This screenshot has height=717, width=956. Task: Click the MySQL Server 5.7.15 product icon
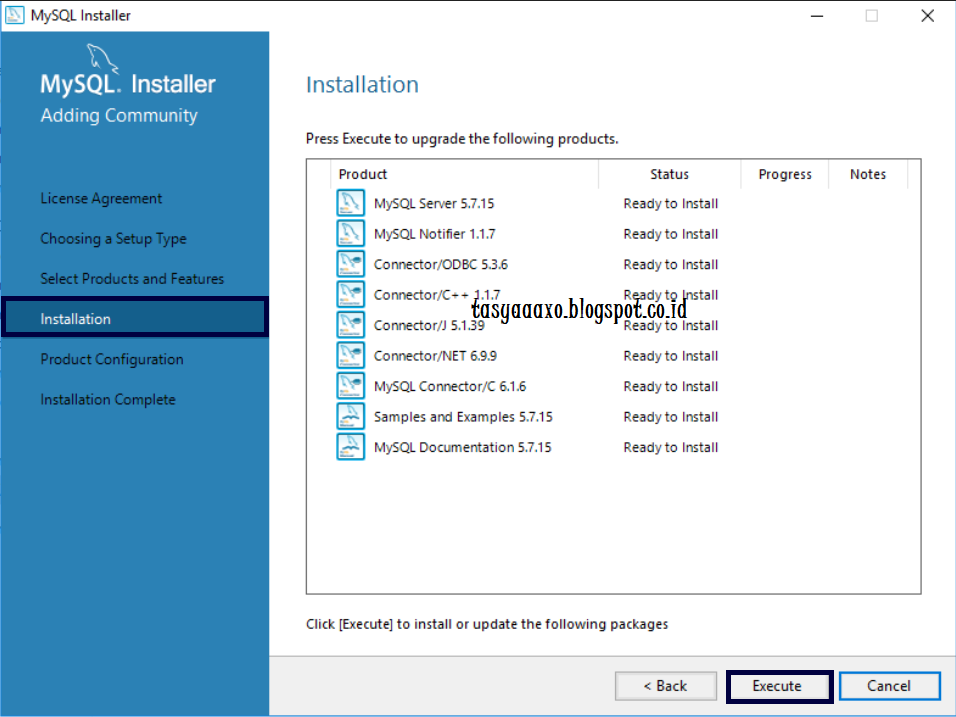(351, 203)
